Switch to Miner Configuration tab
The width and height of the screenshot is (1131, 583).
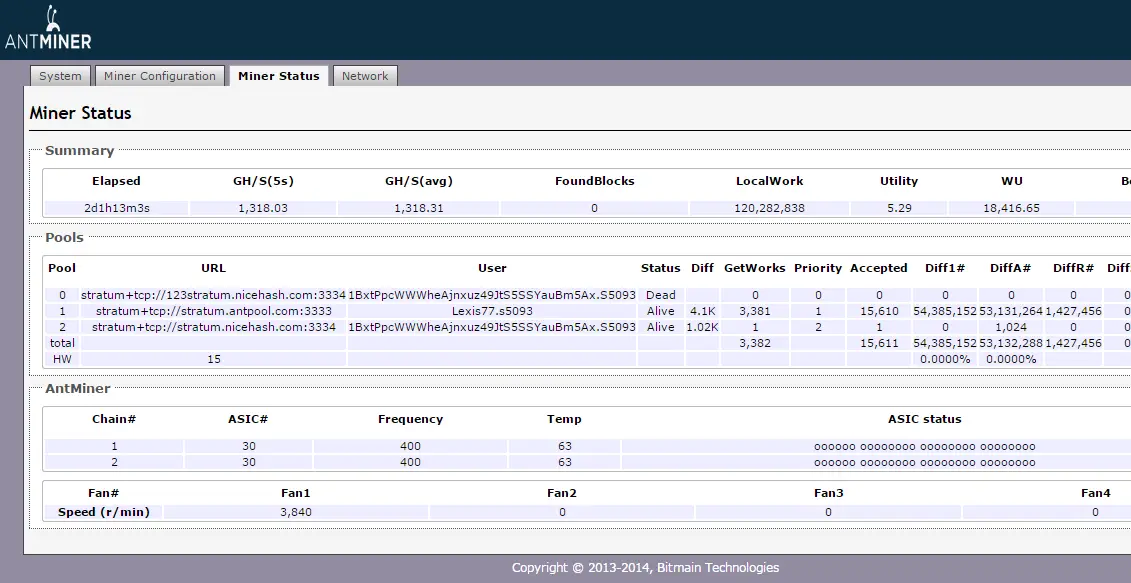pos(160,76)
